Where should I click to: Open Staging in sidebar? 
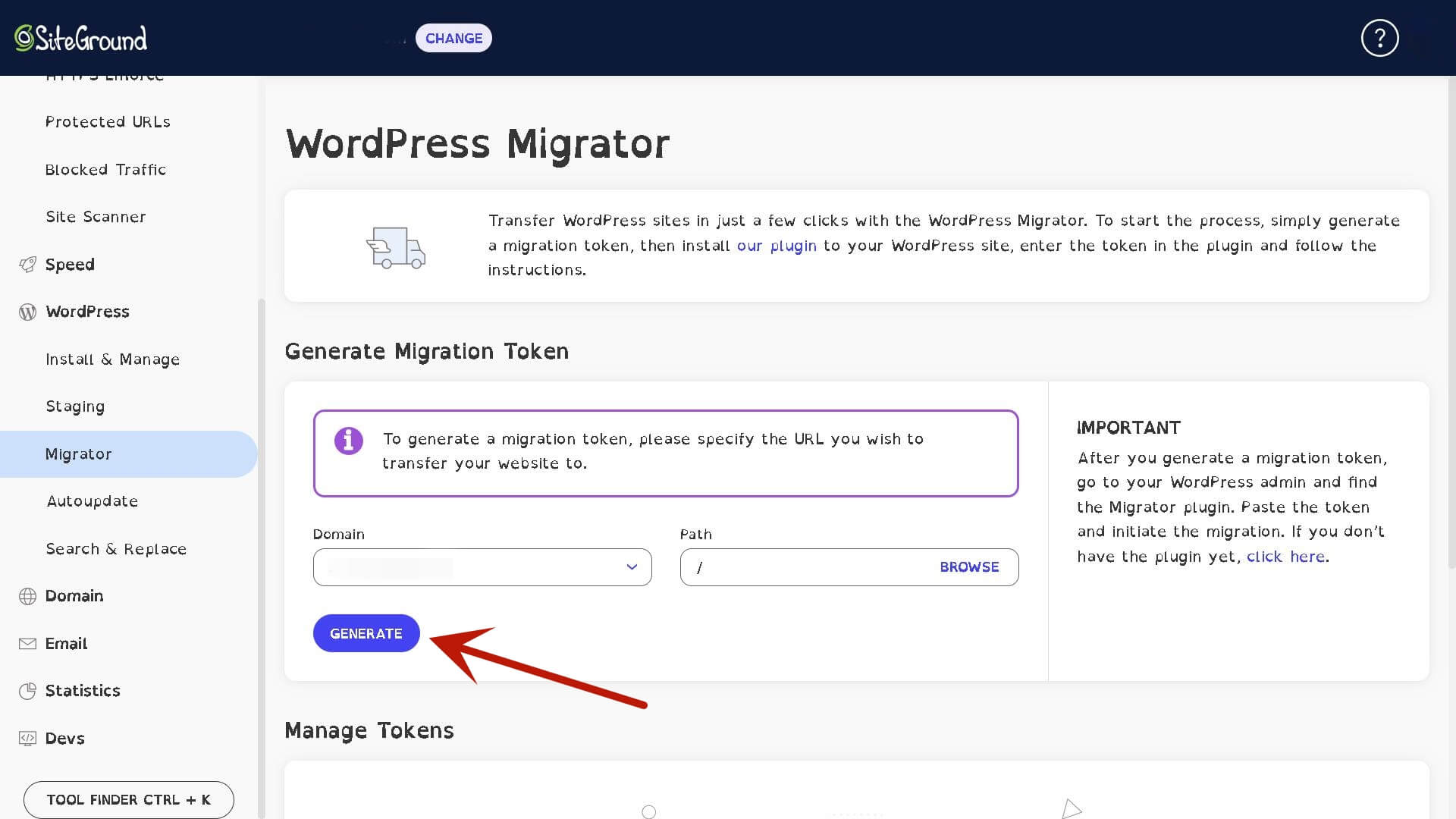75,406
